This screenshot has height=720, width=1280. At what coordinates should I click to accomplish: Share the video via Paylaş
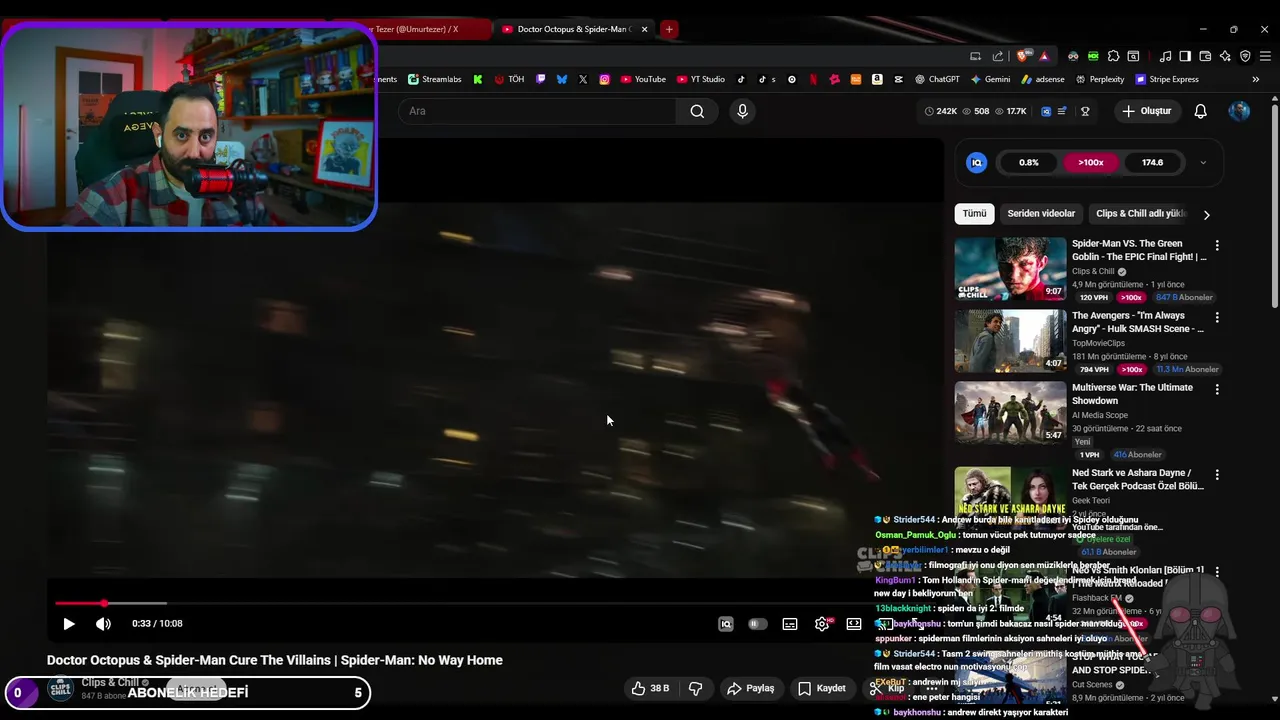[x=750, y=688]
